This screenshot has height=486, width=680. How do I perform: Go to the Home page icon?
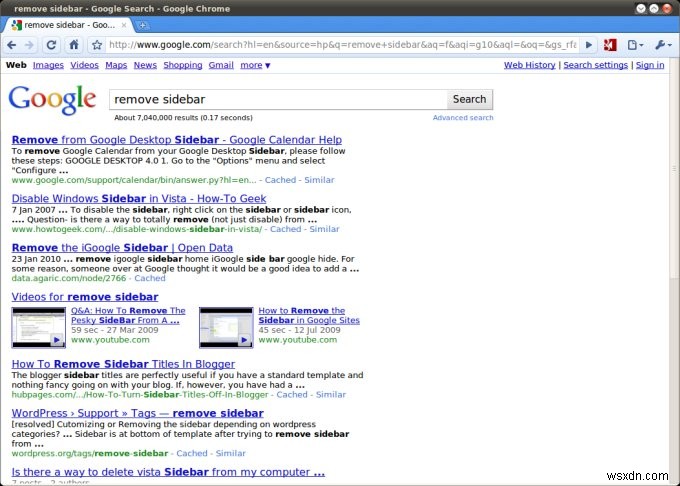click(74, 45)
